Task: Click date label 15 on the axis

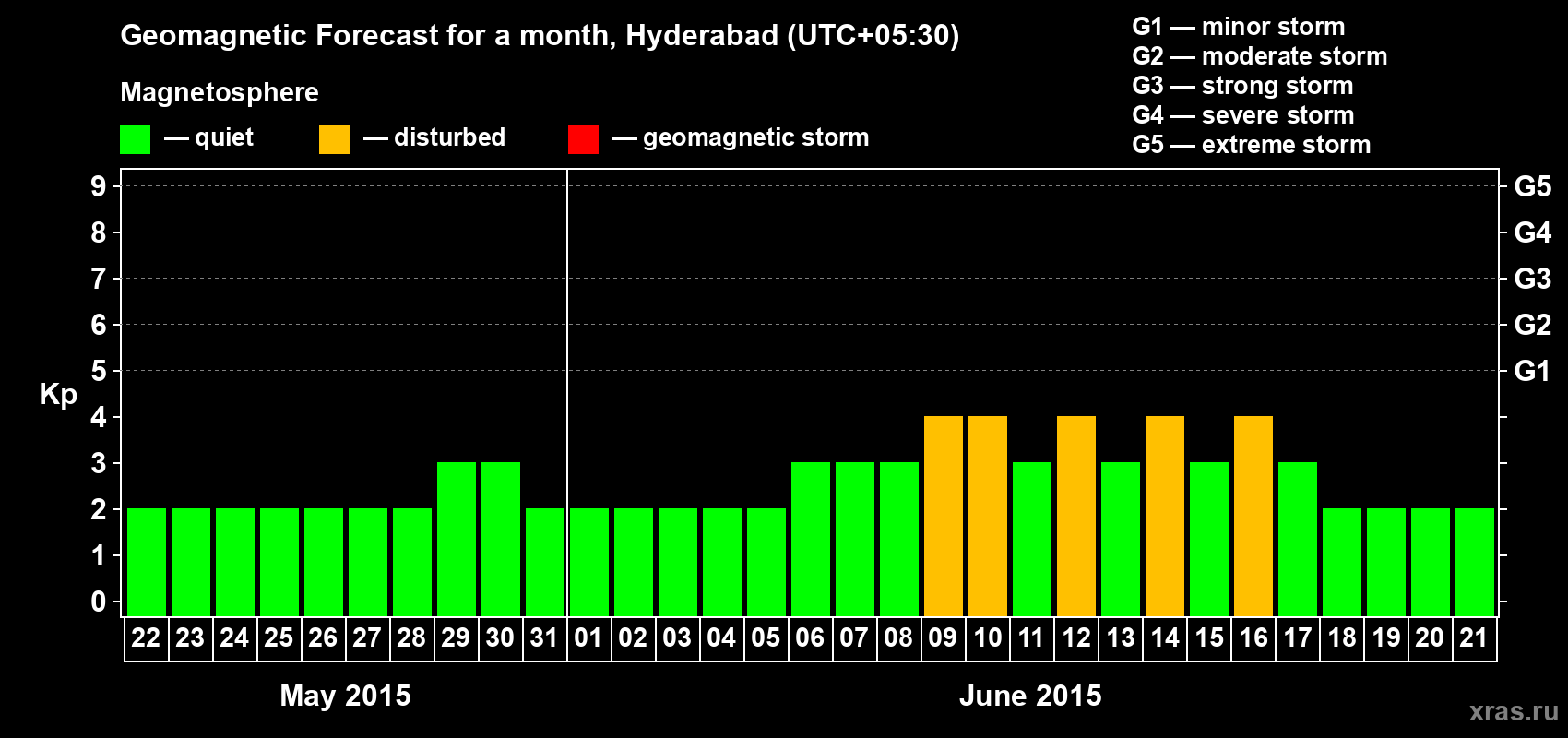Action: (x=1209, y=637)
